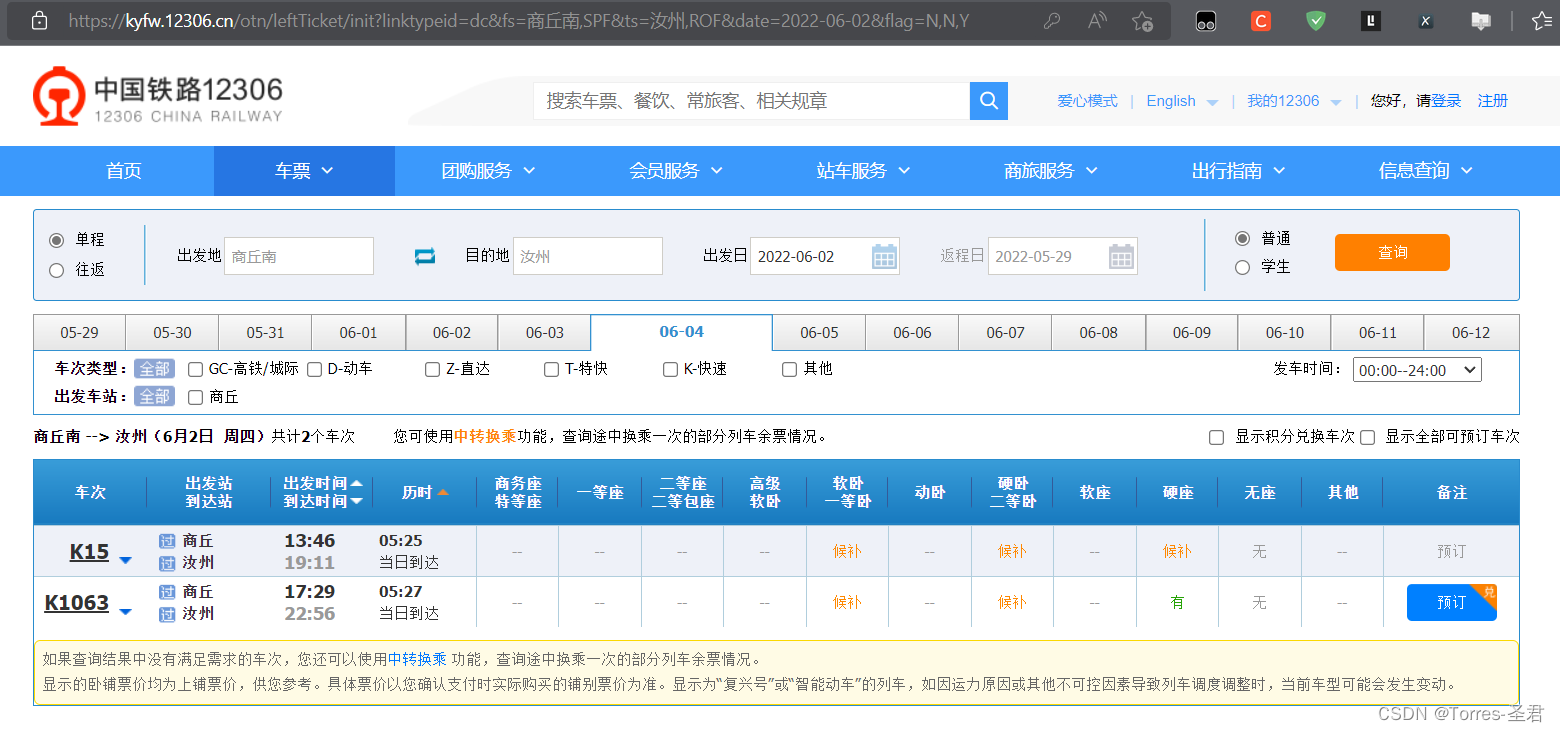
Task: Click the 出发地 station input field
Action: (299, 256)
